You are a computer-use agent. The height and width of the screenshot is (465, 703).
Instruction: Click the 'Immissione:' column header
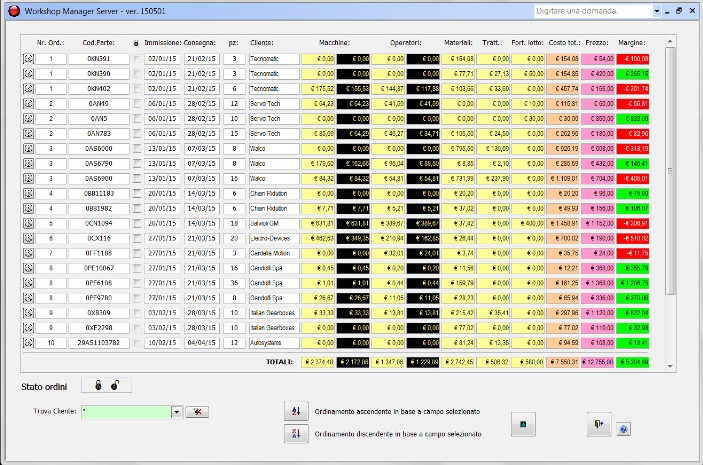coord(163,43)
